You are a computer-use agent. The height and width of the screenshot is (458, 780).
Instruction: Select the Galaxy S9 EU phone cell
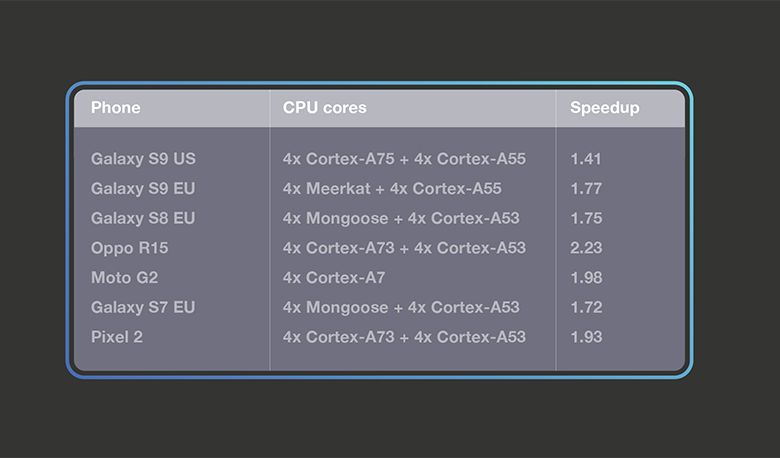click(x=143, y=189)
